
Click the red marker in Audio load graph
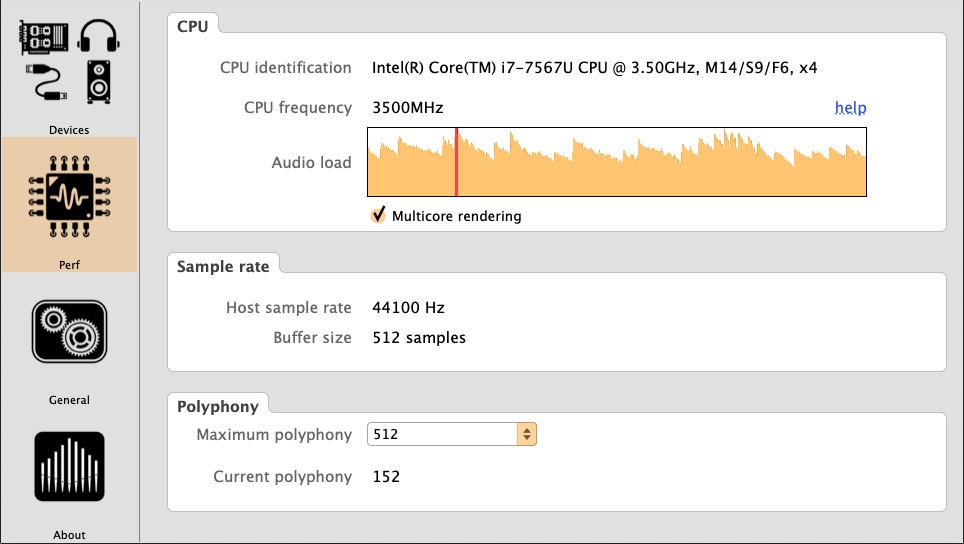(x=456, y=162)
